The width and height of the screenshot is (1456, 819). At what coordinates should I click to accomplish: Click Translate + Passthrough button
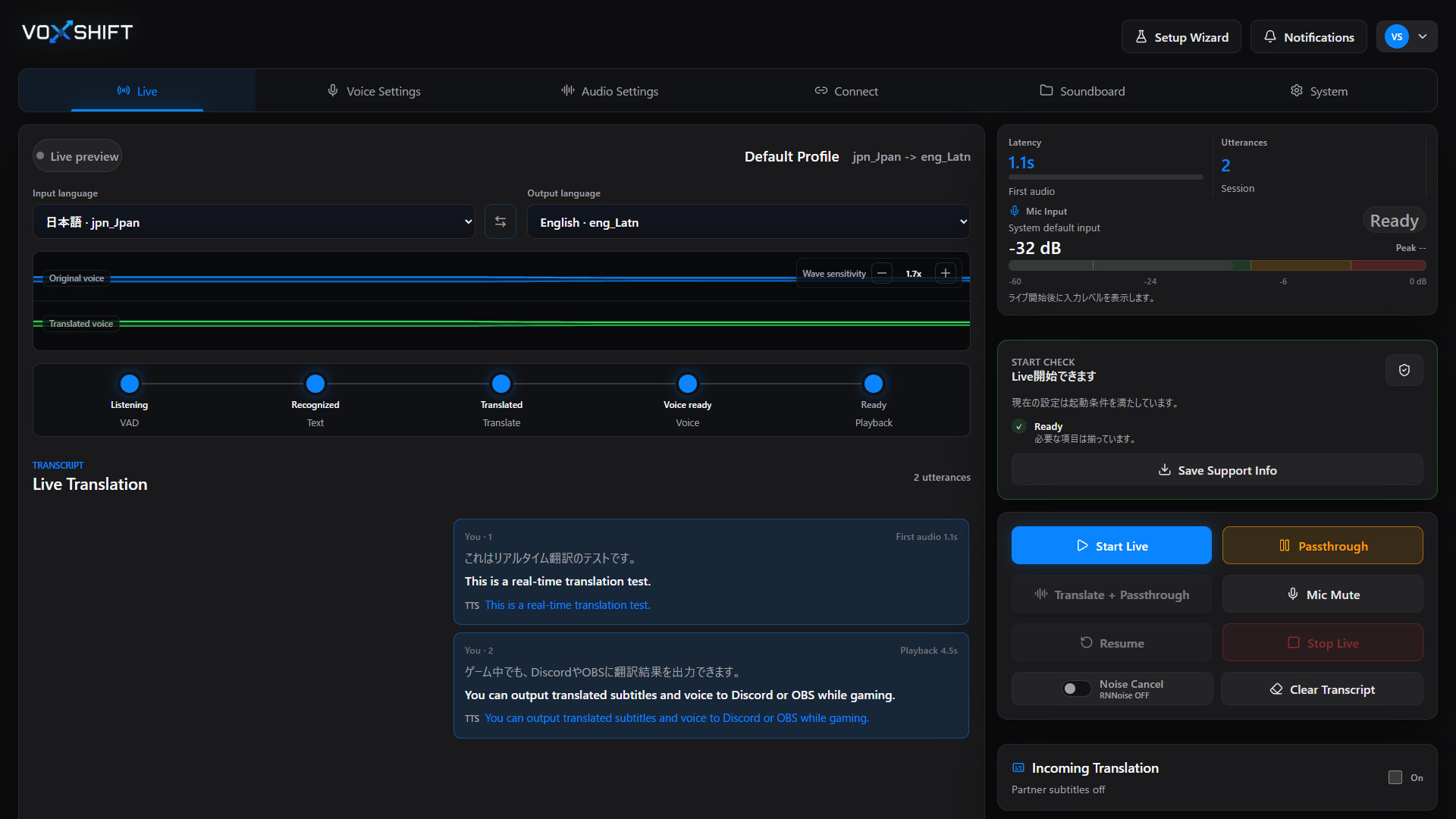coord(1112,595)
